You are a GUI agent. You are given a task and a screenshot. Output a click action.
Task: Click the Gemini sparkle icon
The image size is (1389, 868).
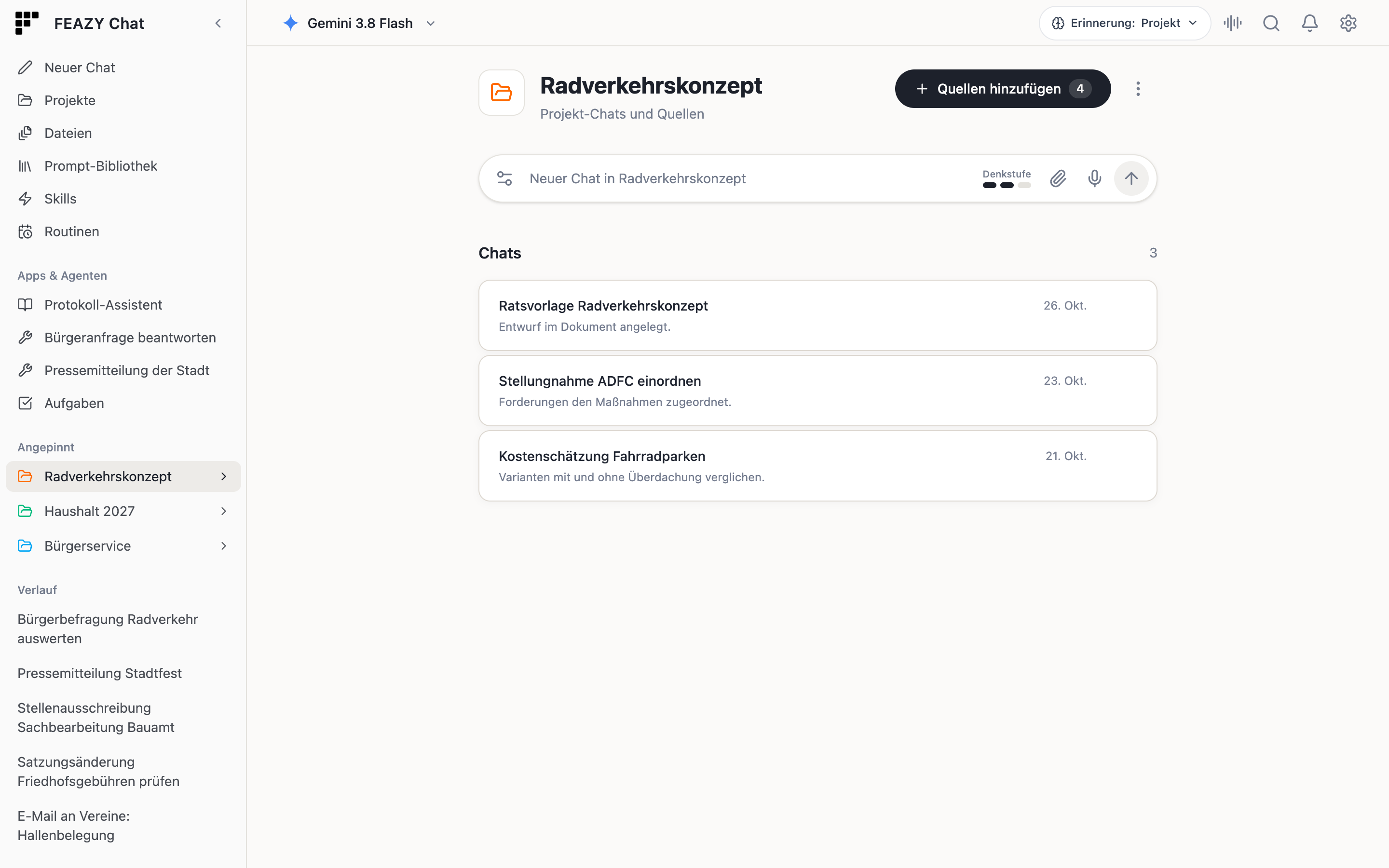pos(290,23)
